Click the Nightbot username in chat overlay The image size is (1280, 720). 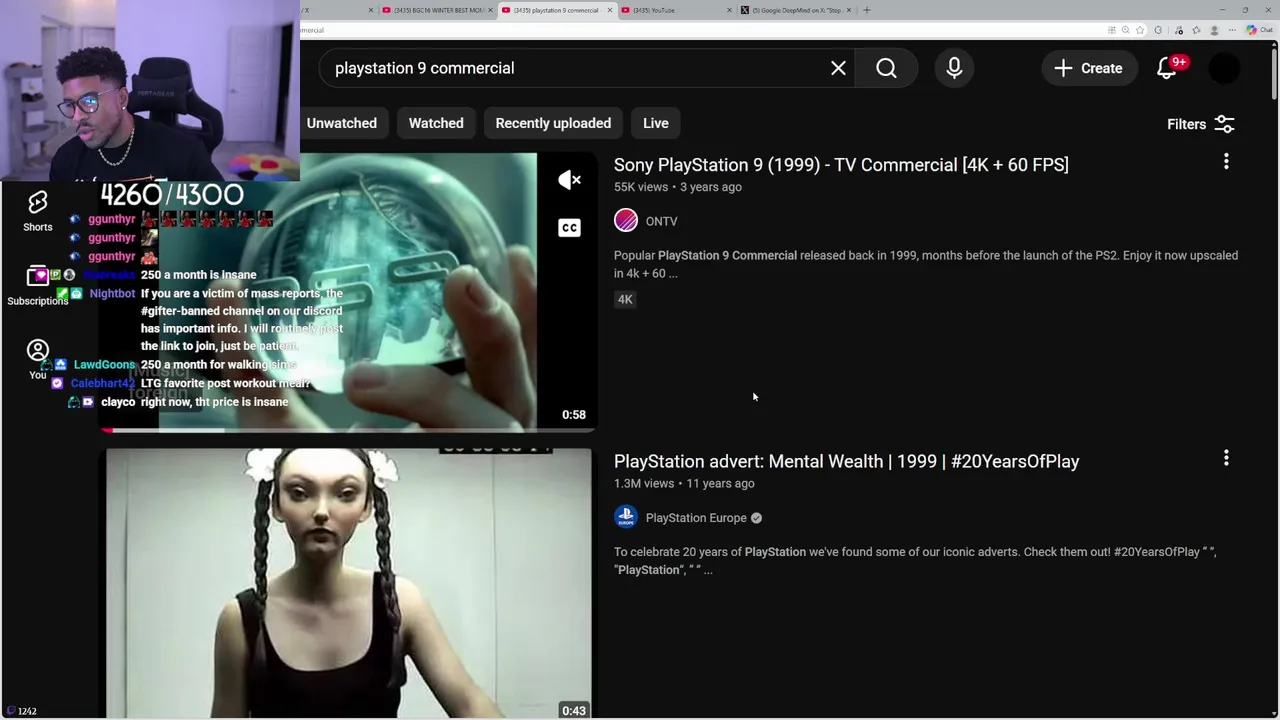pos(112,293)
